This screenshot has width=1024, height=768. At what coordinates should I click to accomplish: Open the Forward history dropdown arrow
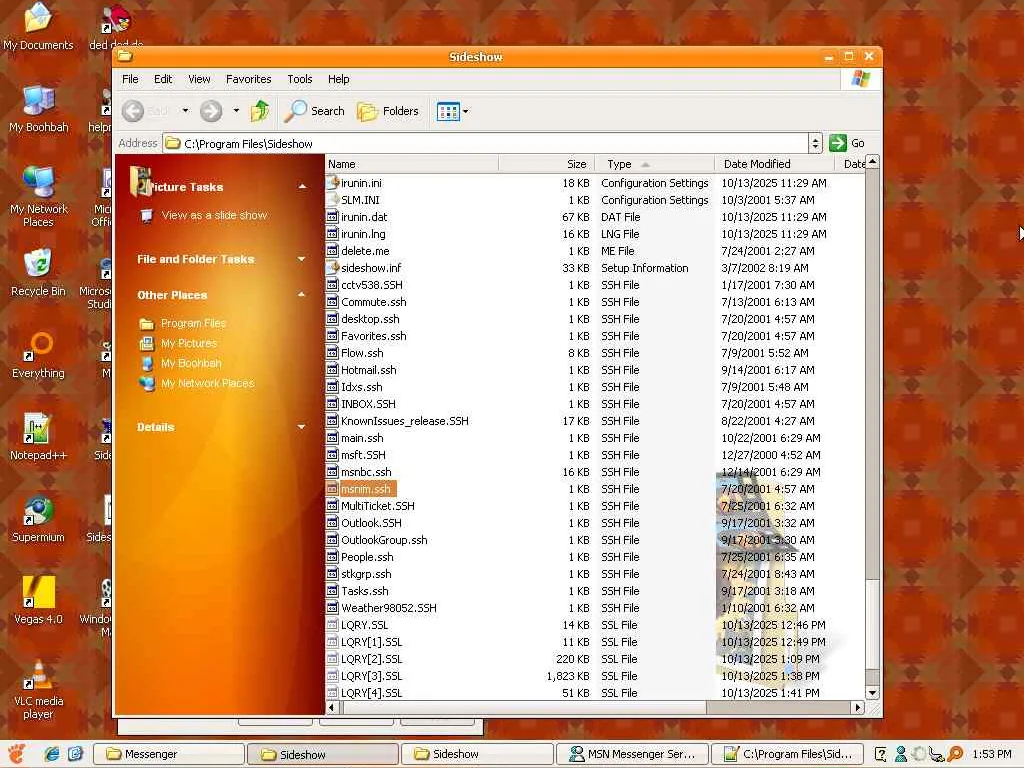236,111
